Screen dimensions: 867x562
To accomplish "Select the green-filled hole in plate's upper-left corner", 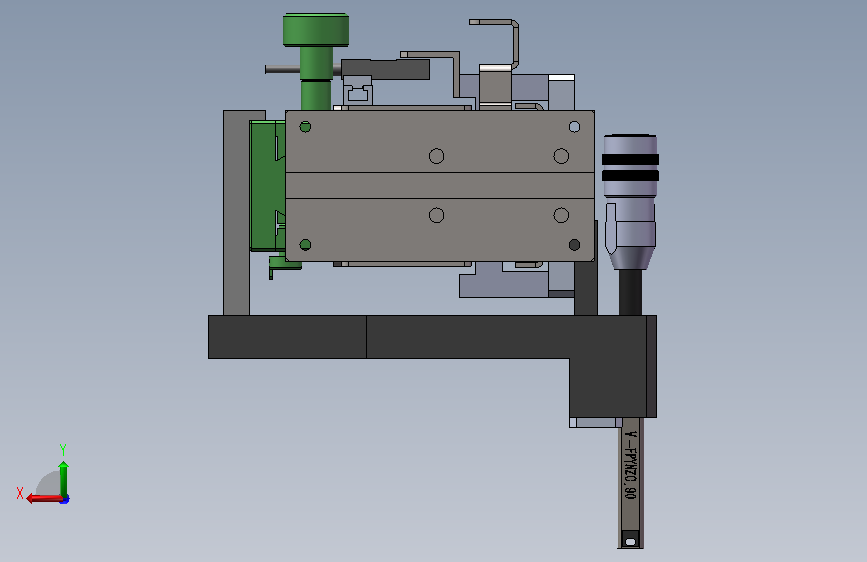I will click(305, 127).
